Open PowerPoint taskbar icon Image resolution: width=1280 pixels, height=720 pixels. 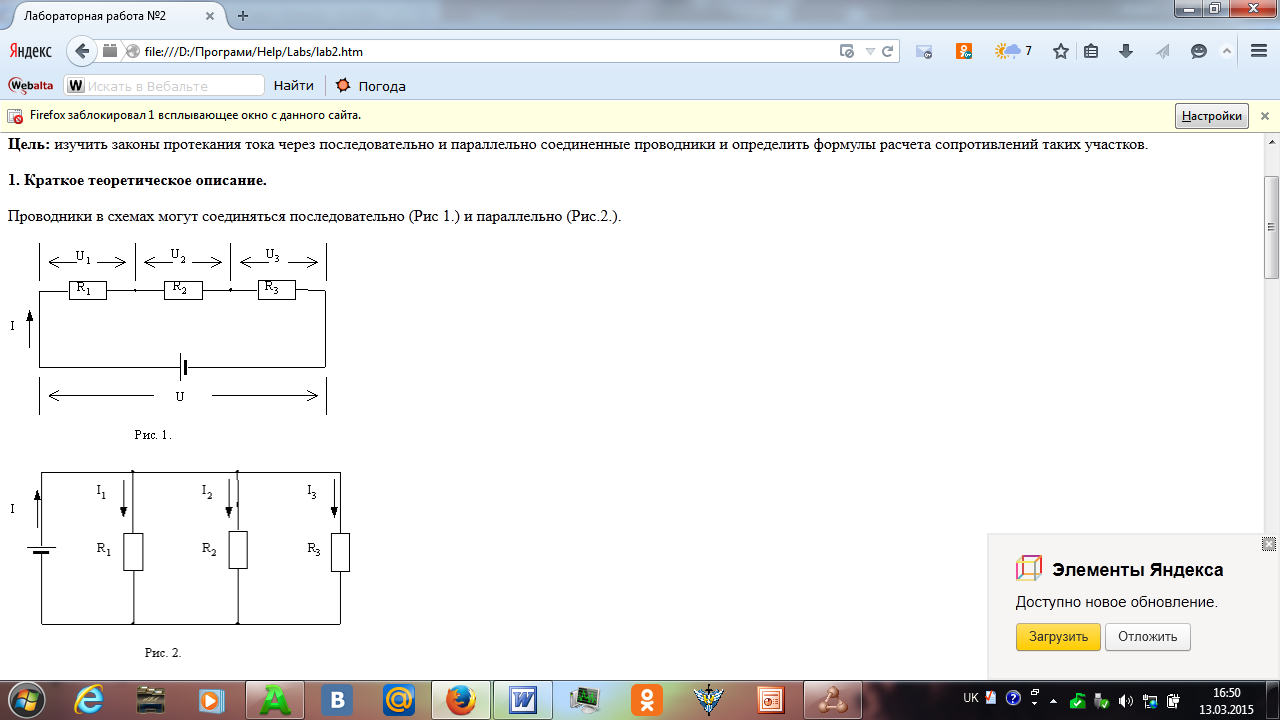[771, 700]
